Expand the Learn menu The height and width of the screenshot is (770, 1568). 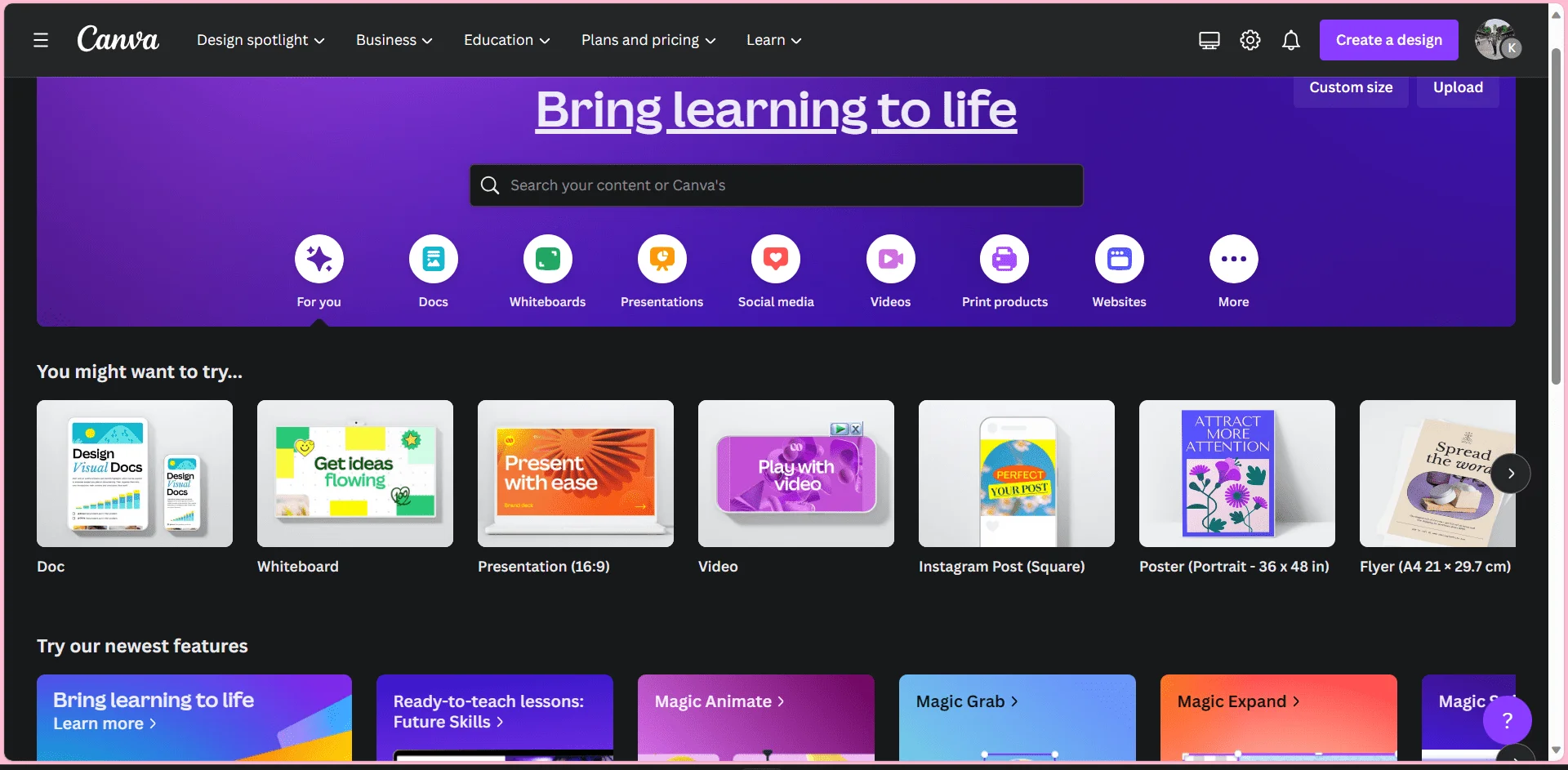coord(773,40)
